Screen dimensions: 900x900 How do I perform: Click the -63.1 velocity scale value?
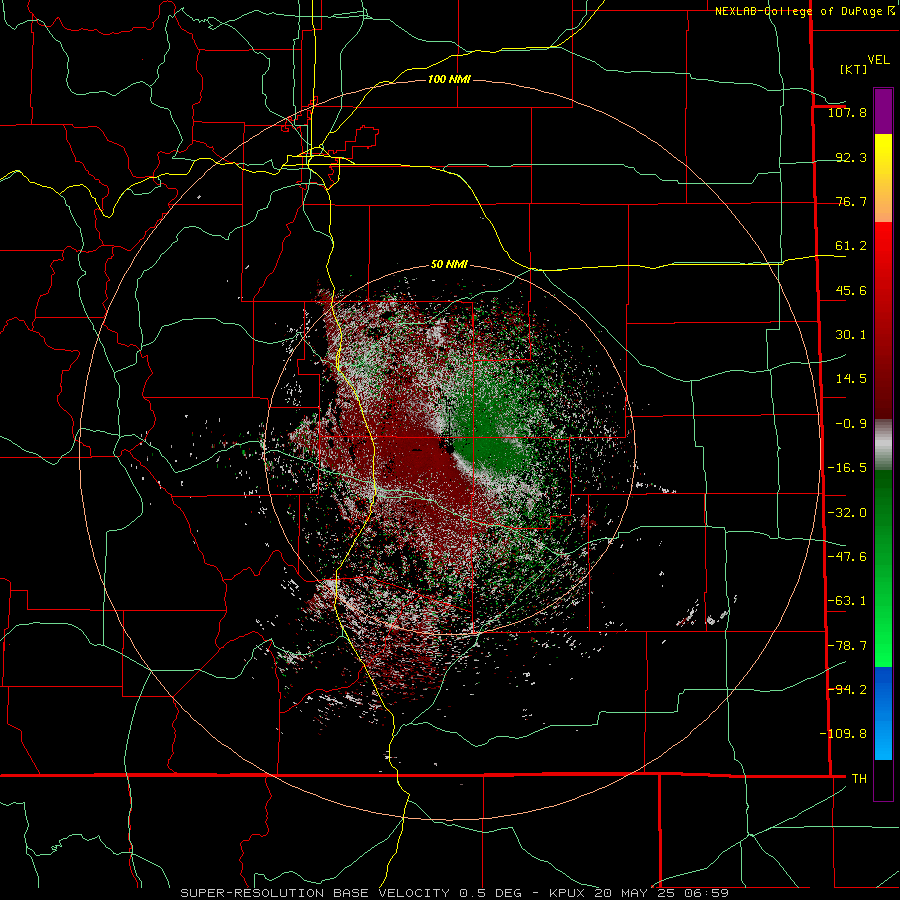pyautogui.click(x=847, y=601)
